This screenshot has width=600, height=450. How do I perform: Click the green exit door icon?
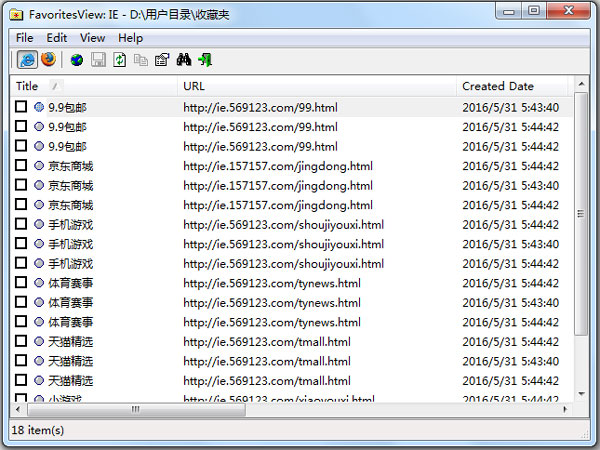point(206,60)
